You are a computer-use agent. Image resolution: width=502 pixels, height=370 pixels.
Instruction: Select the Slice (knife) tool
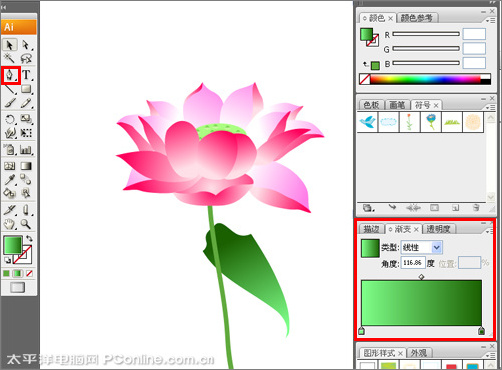[x=10, y=210]
